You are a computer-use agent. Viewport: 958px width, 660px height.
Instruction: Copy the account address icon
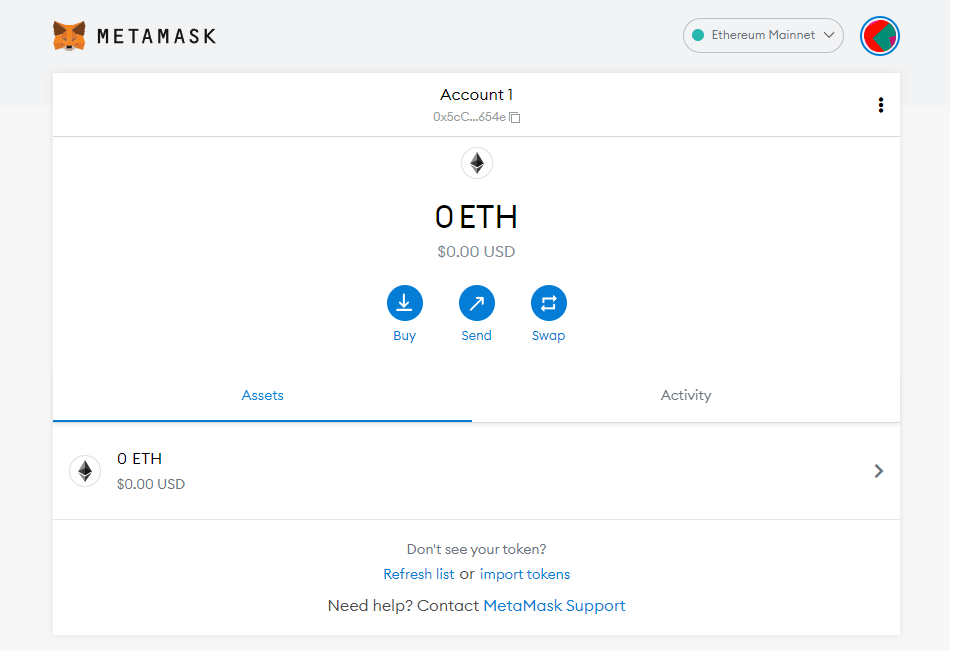[x=514, y=117]
